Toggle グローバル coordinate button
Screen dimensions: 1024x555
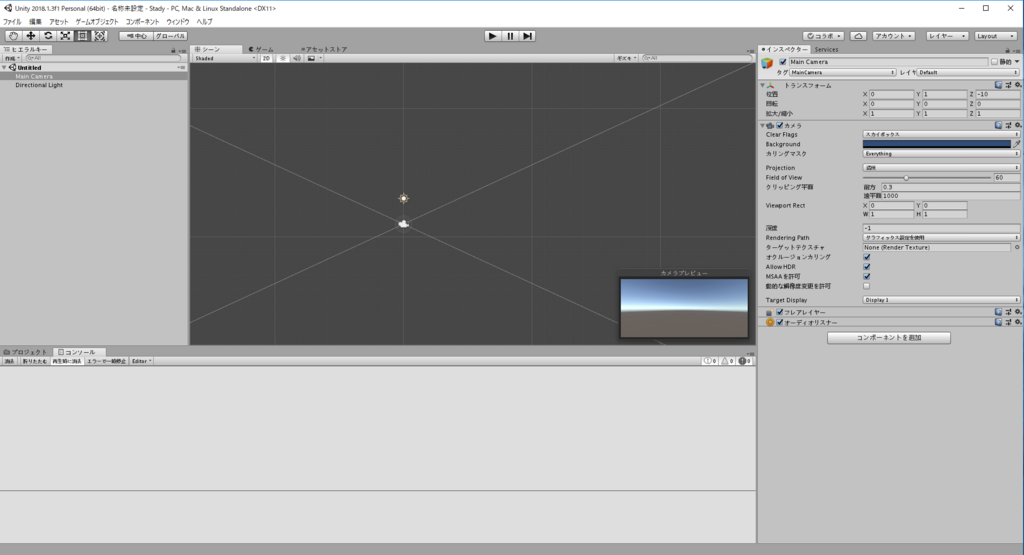170,36
